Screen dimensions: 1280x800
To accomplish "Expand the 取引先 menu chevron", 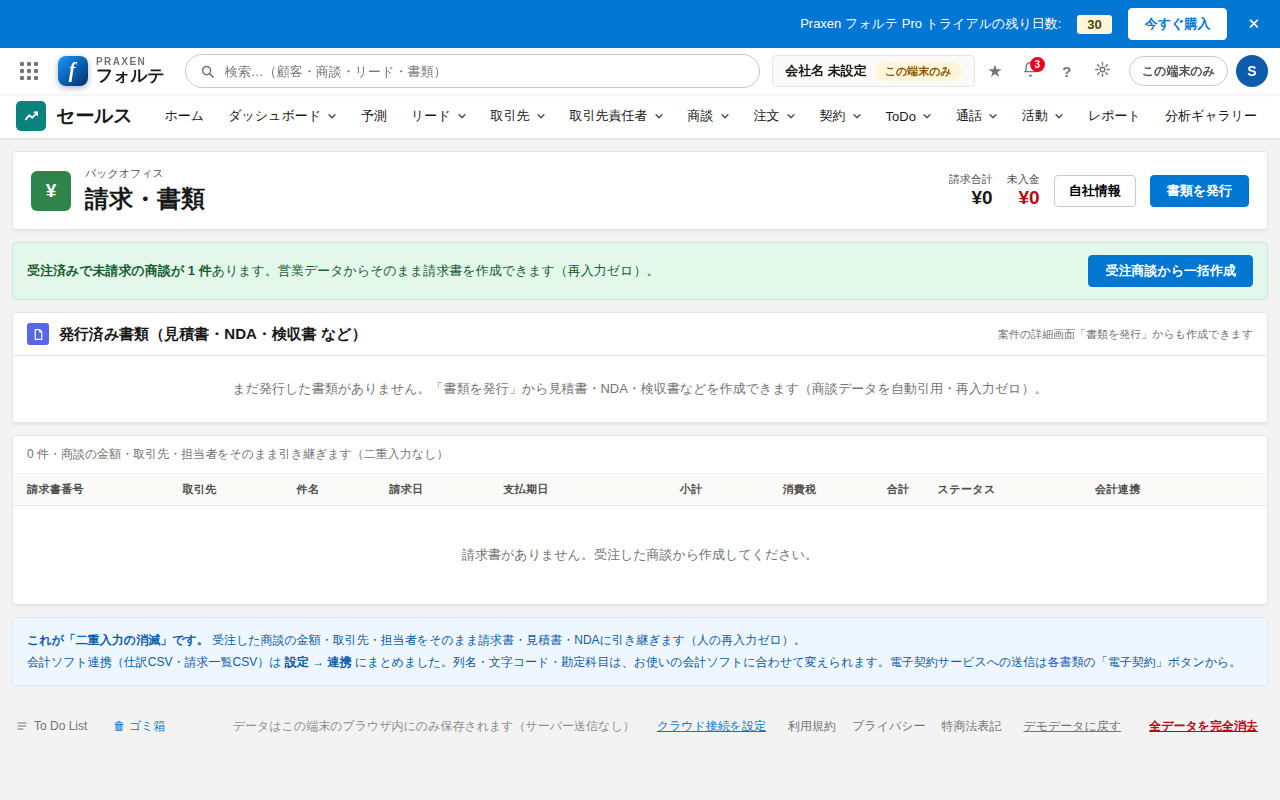I will tap(541, 116).
